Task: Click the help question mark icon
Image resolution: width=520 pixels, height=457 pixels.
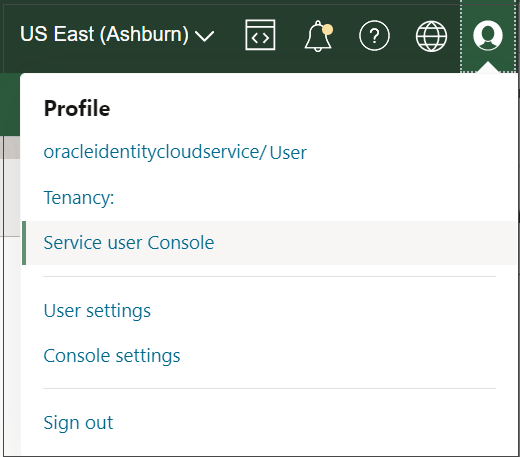Action: [374, 35]
